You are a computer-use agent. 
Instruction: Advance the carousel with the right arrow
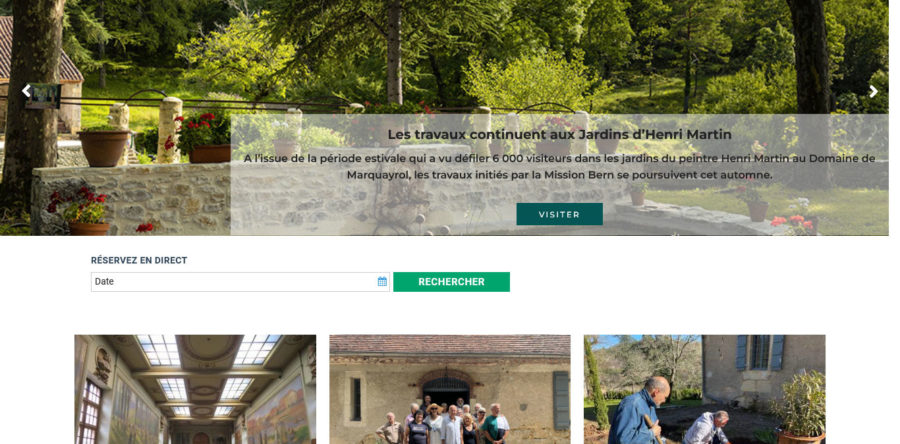(873, 91)
